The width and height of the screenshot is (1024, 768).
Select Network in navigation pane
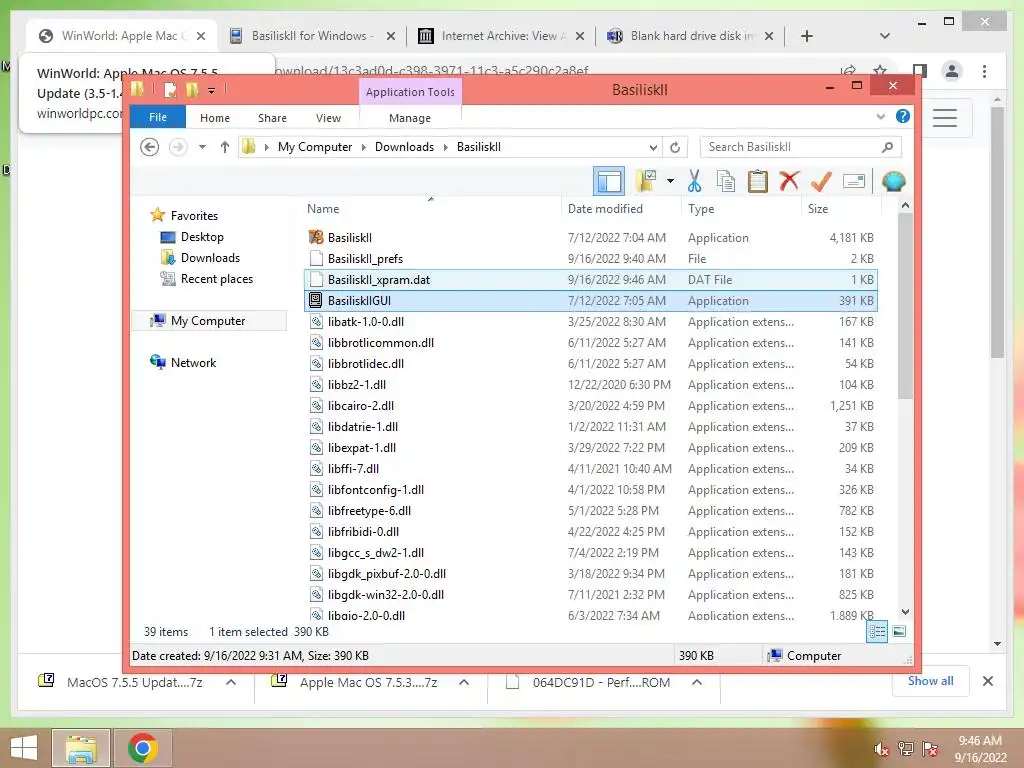pos(193,362)
